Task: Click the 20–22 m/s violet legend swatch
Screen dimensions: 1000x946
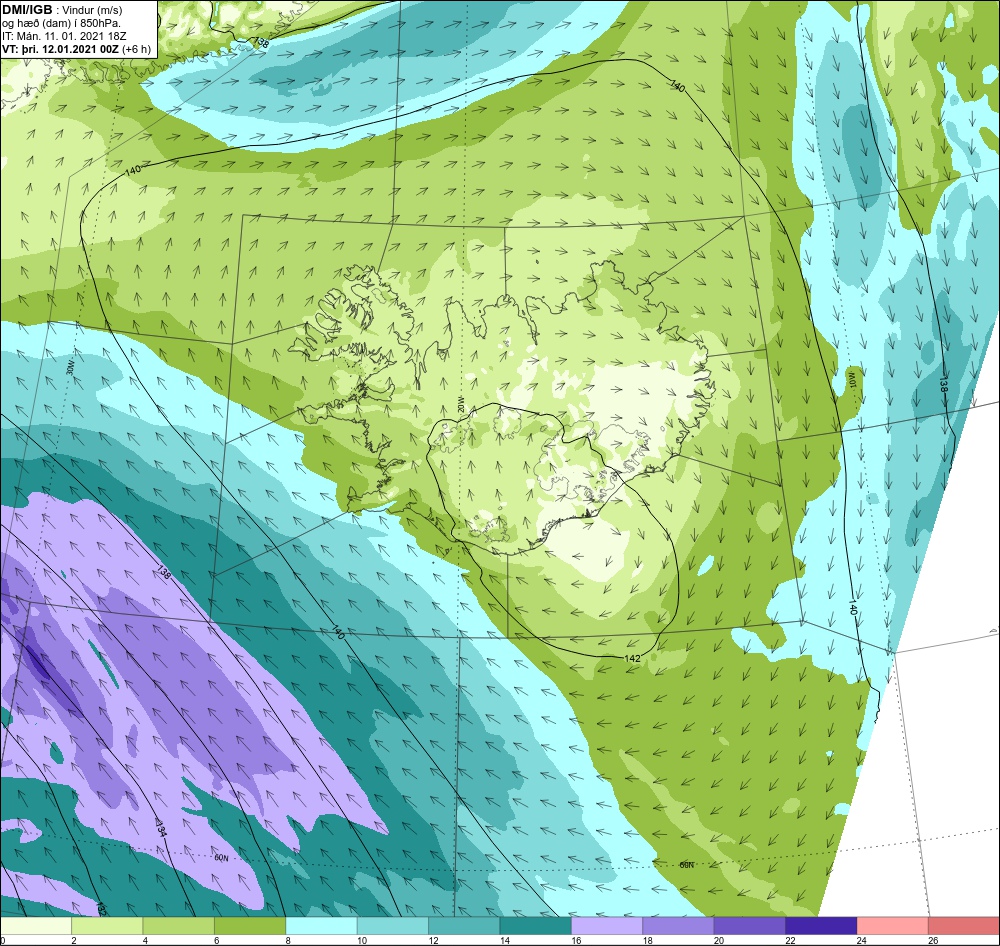Action: [x=750, y=926]
